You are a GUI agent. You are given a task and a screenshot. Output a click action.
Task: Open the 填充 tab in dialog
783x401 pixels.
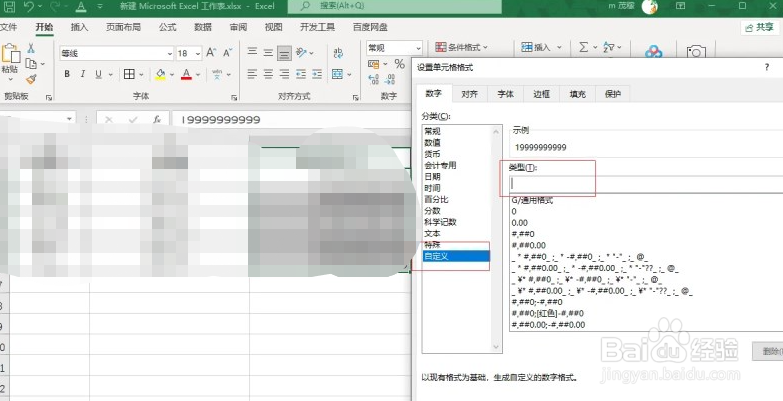click(577, 94)
